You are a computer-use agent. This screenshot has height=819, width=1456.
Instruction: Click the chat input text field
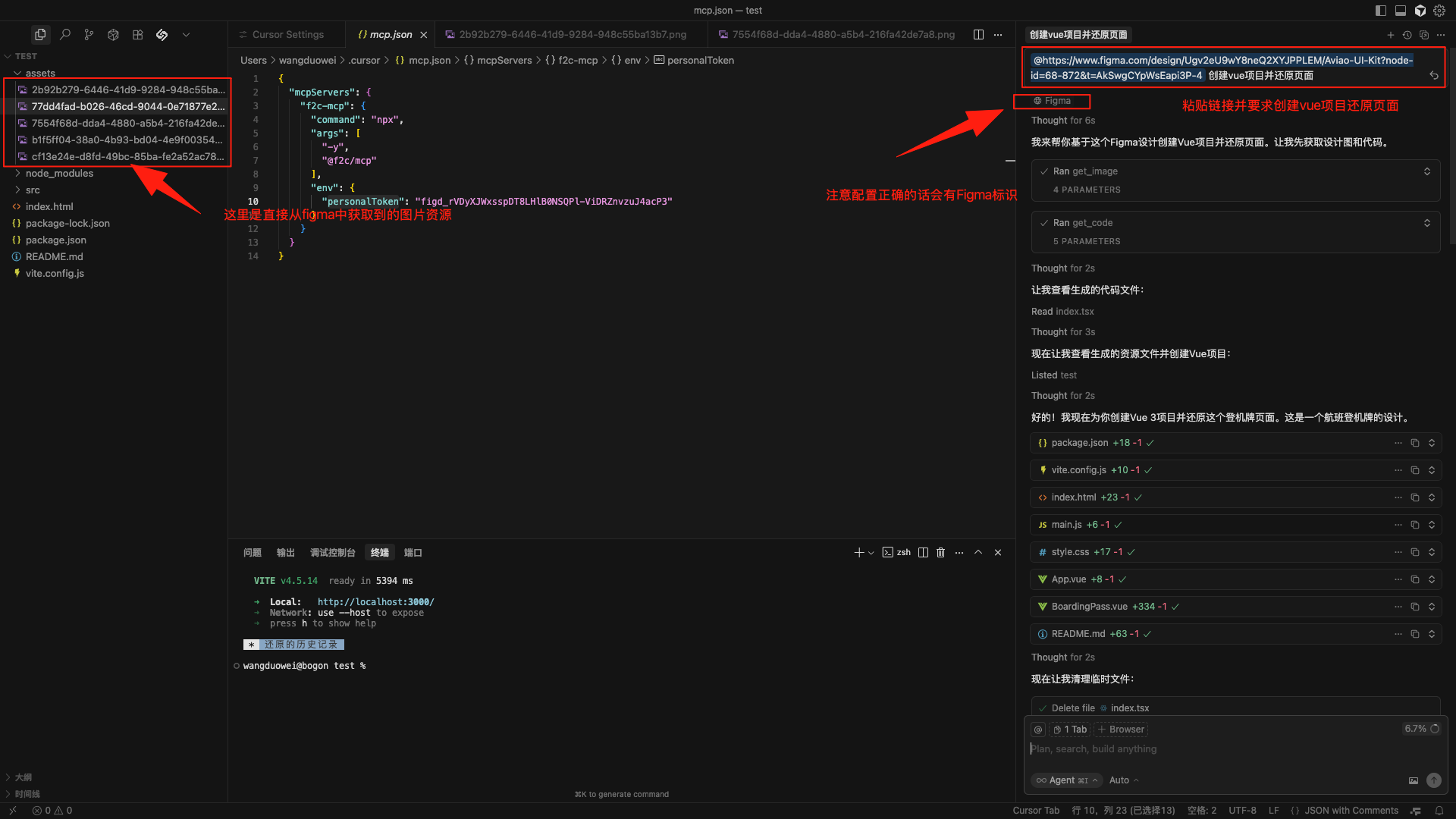point(1228,749)
